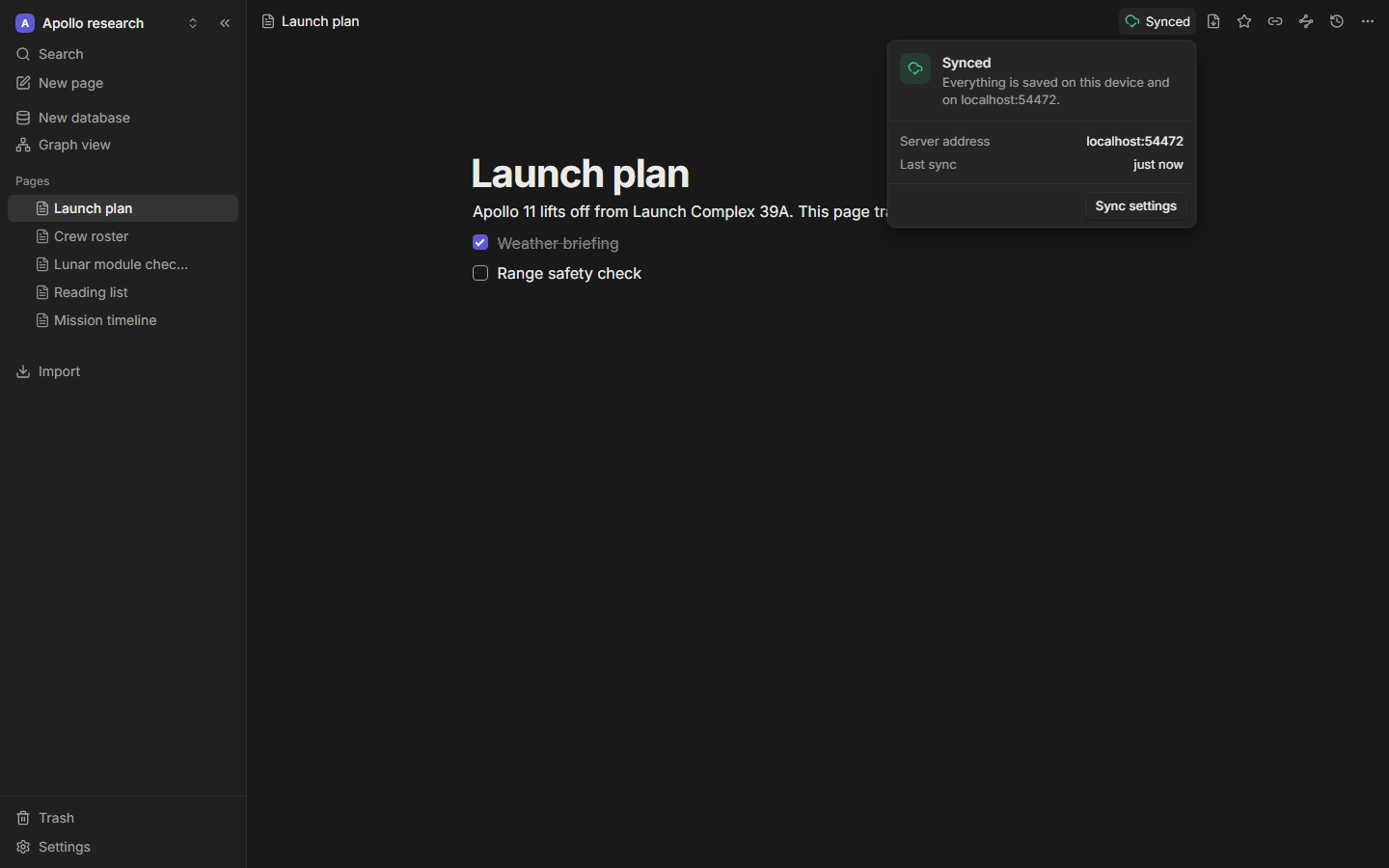This screenshot has width=1389, height=868.
Task: Collapse the sidebar with double chevron icon
Action: tap(225, 23)
